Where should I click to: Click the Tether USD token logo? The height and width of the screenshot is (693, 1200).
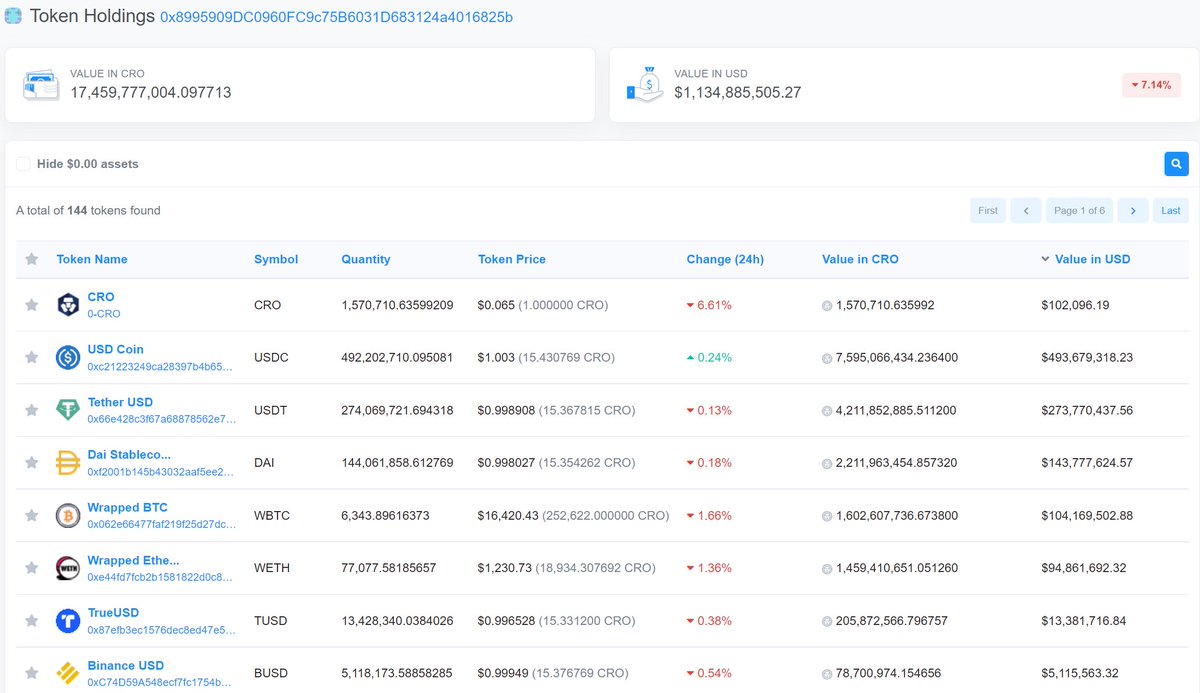(67, 409)
